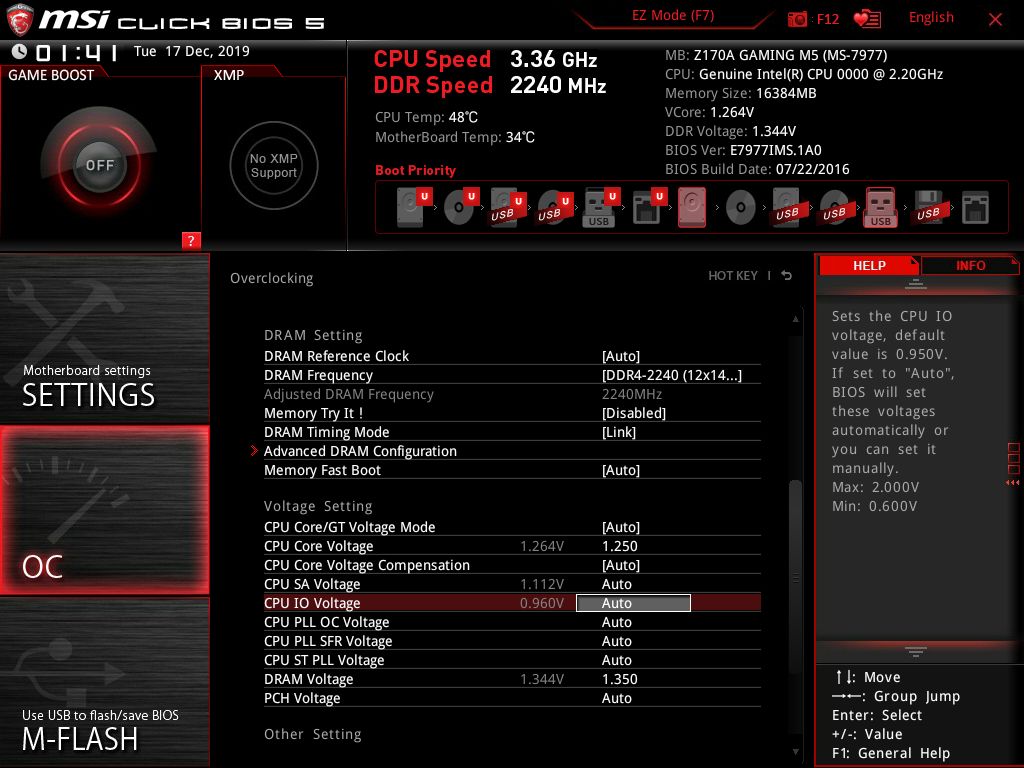Click the scroll up arrow of settings list
This screenshot has height=768, width=1024.
point(795,319)
